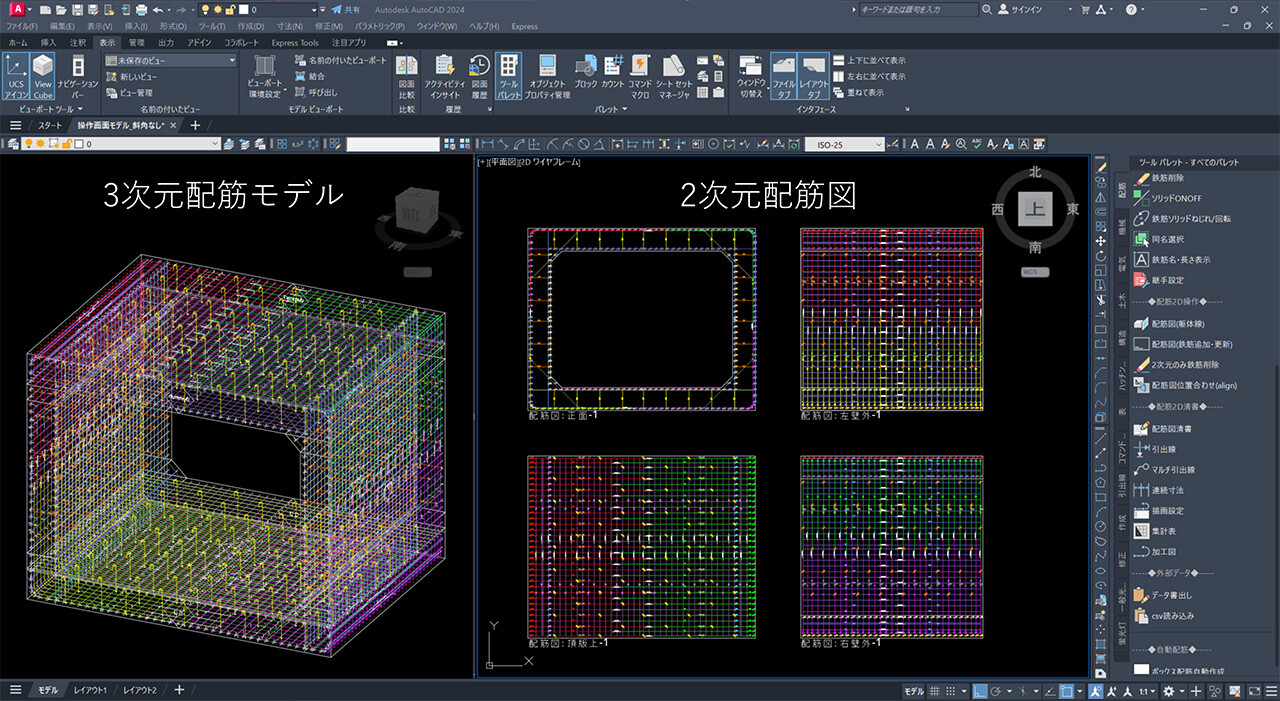Click the keyword search input field

pyautogui.click(x=917, y=9)
